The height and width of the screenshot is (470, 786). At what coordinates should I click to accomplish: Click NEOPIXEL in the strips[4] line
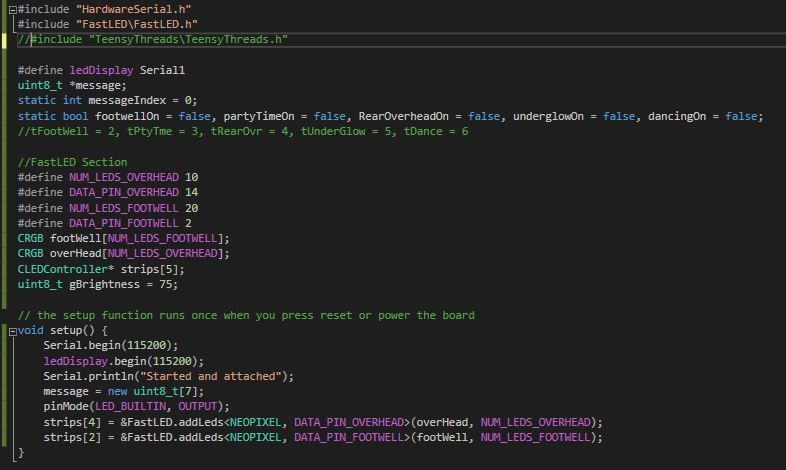click(255, 422)
